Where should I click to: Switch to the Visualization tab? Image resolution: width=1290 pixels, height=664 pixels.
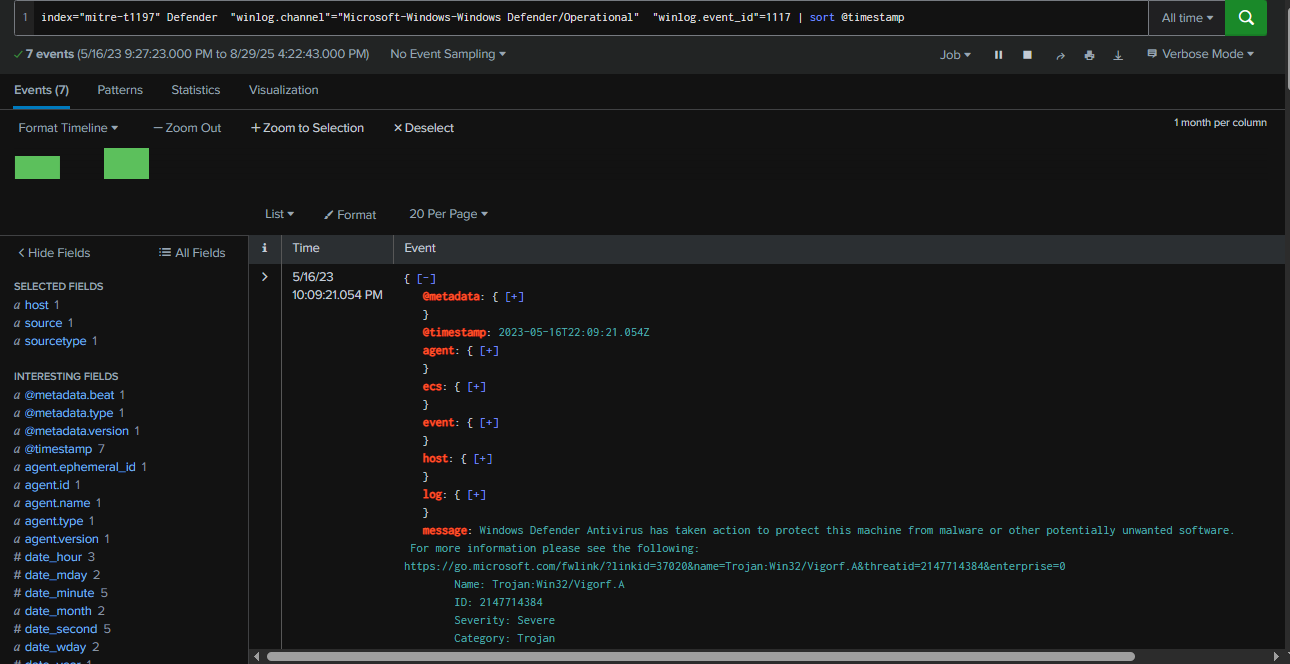283,90
